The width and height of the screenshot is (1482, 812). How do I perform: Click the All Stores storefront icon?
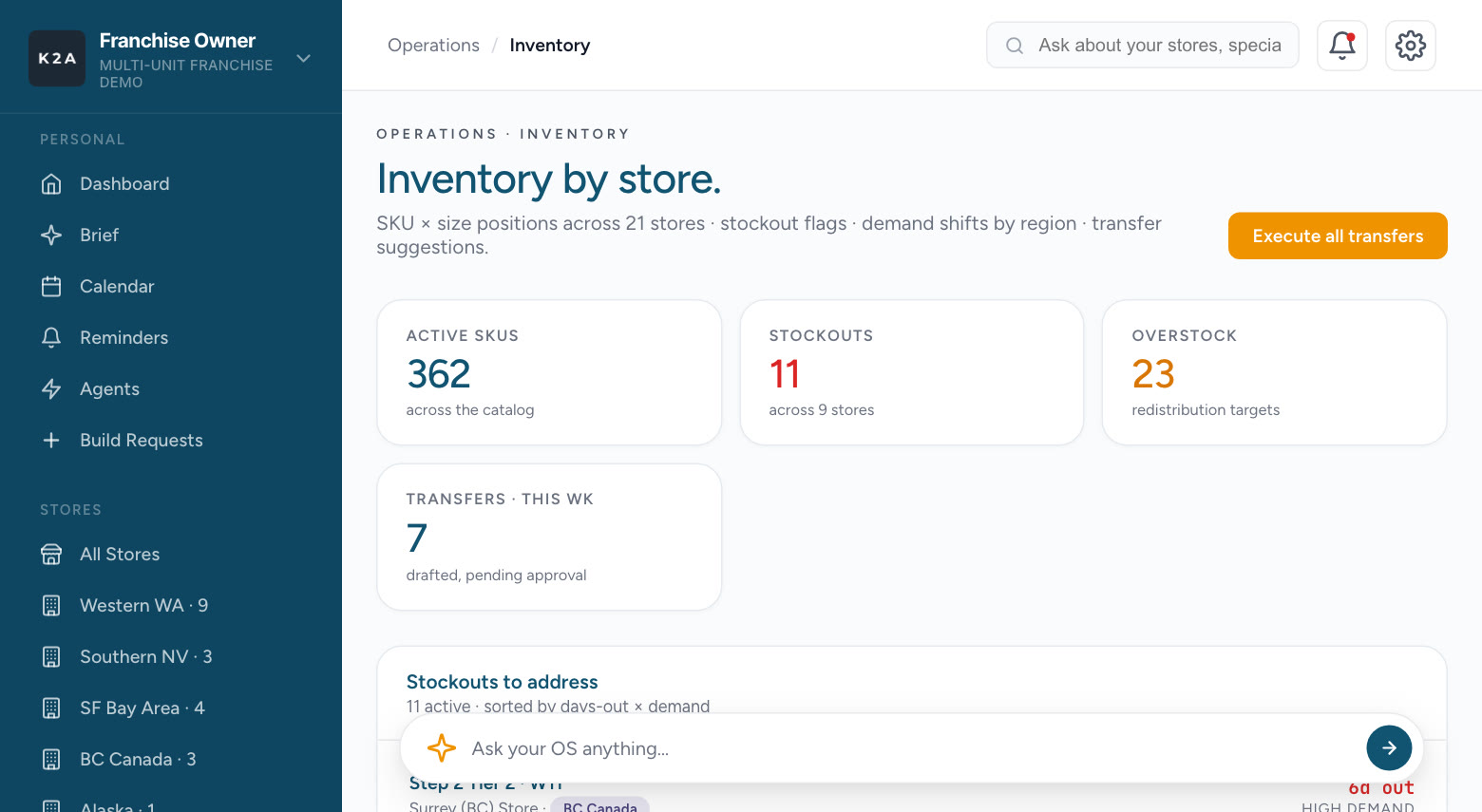point(51,555)
